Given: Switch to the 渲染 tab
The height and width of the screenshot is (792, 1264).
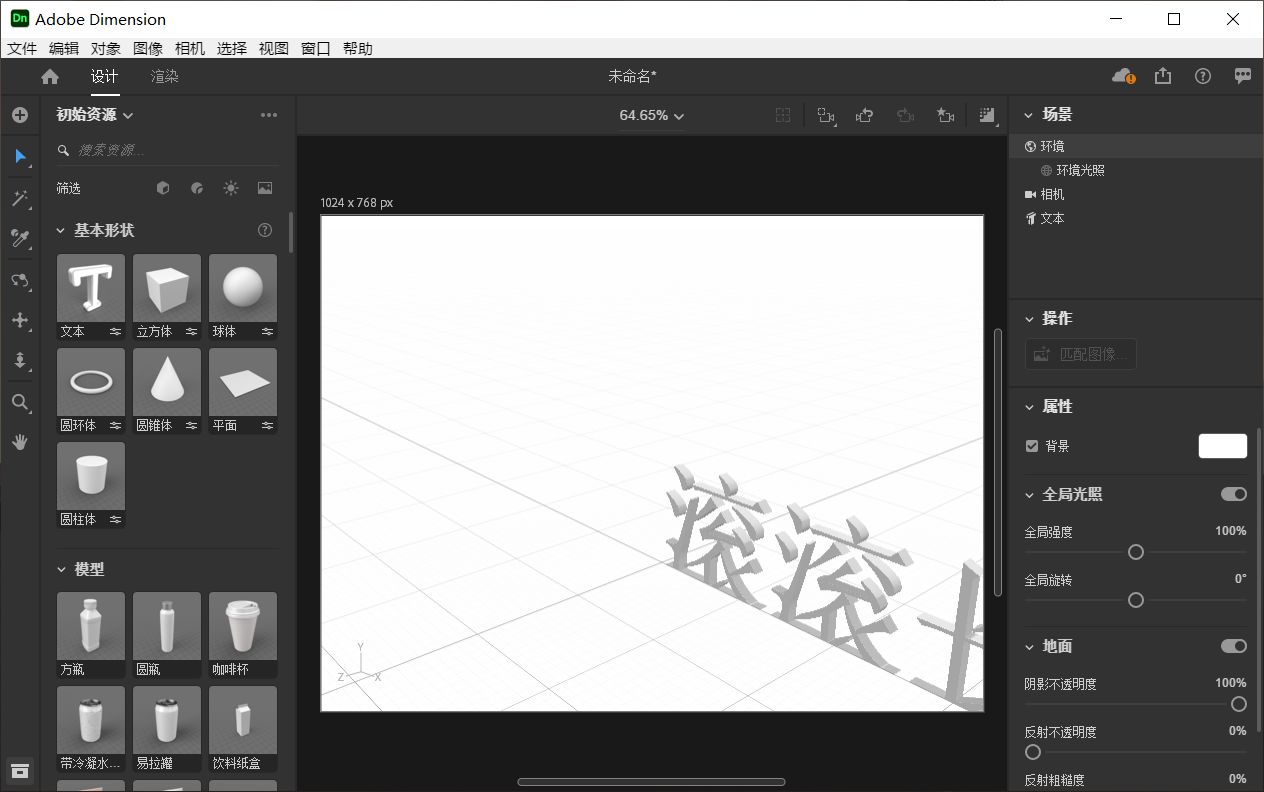Looking at the screenshot, I should pos(165,76).
